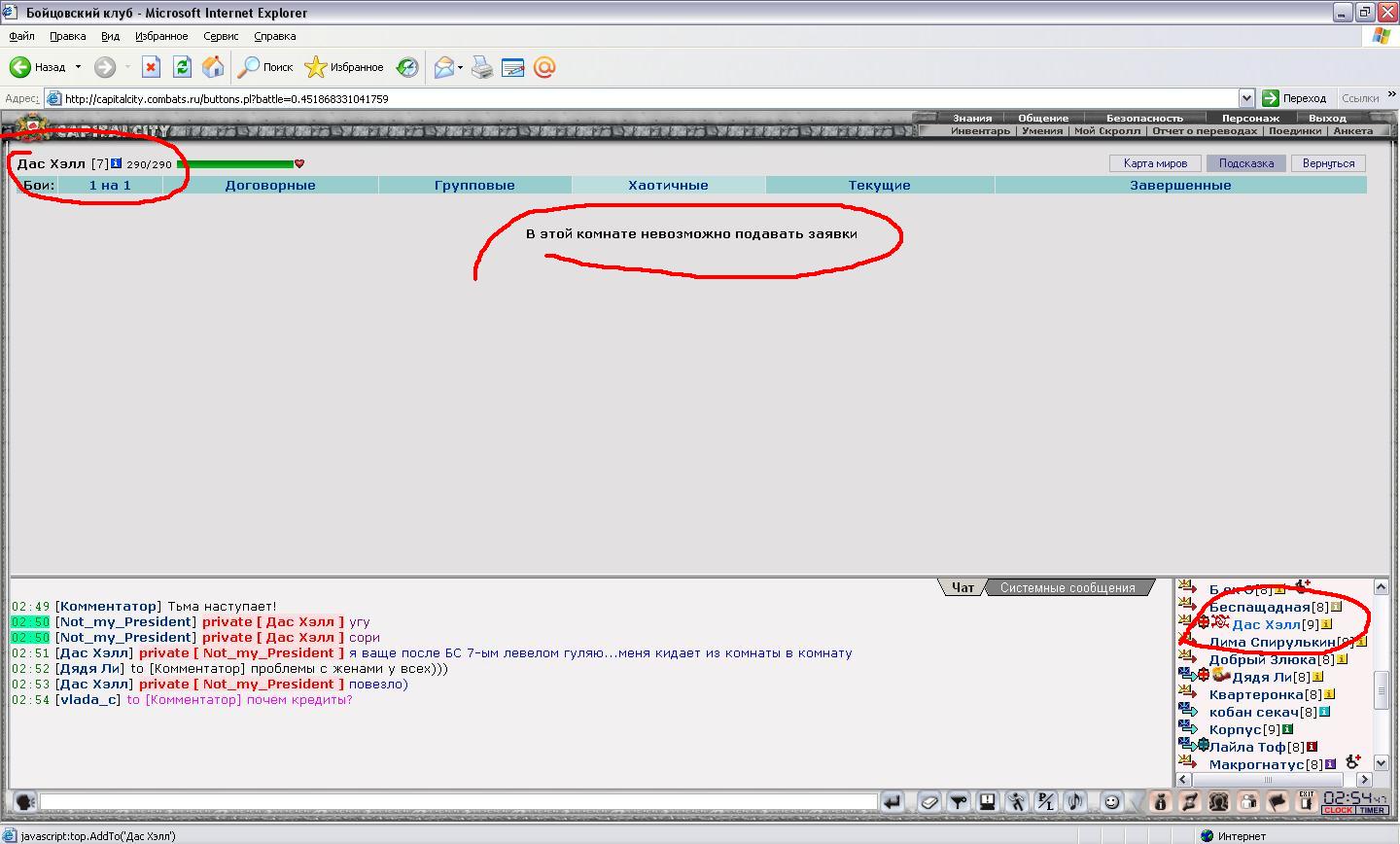This screenshot has width=1400, height=844.
Task: Expand the Back button history dropdown
Action: point(79,67)
